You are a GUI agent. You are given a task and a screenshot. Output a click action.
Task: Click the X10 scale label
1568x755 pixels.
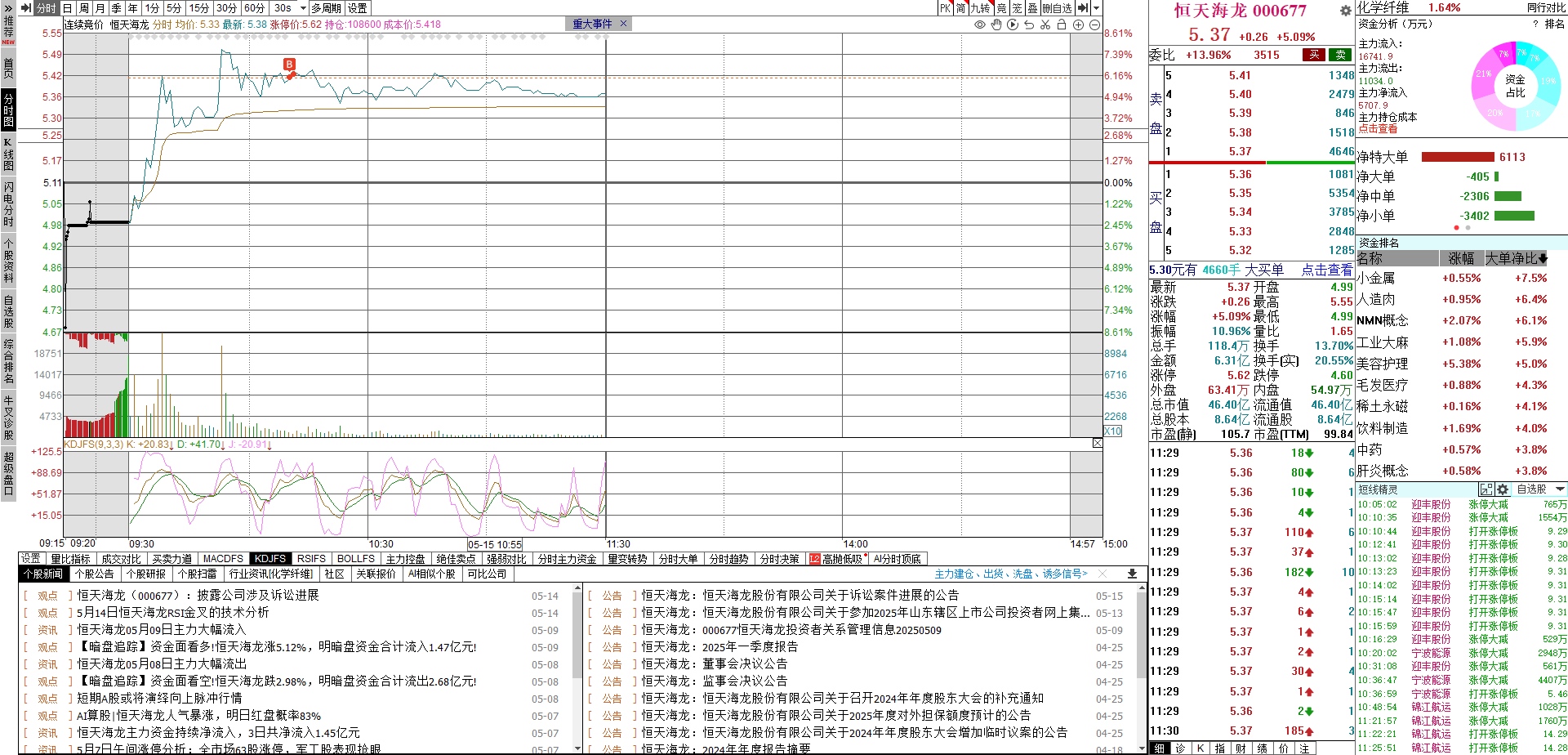coord(1112,431)
